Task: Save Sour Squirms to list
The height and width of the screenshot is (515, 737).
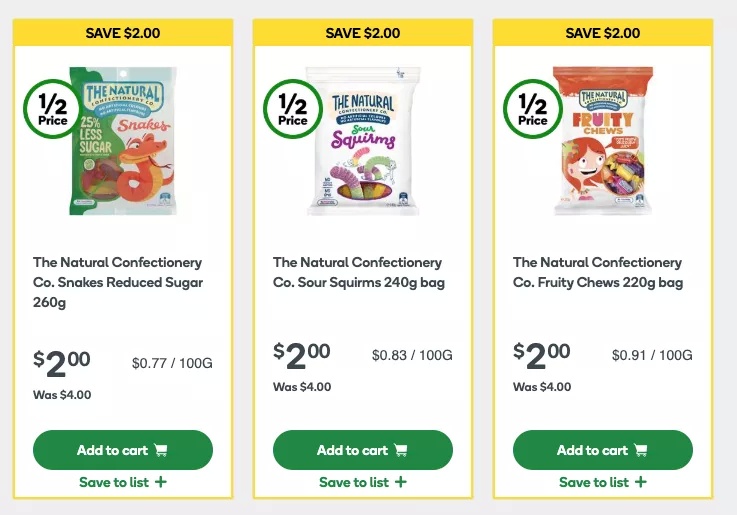Action: [x=363, y=482]
